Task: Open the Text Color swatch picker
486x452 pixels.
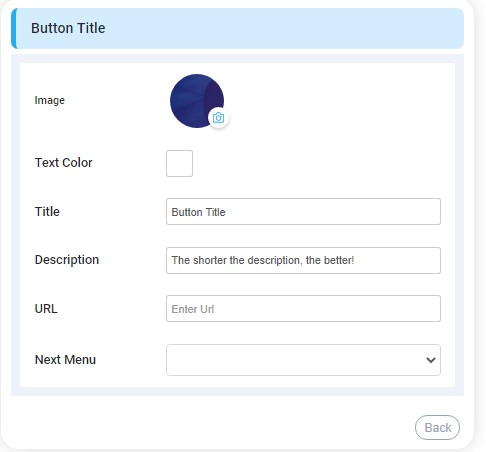Action: click(x=179, y=163)
